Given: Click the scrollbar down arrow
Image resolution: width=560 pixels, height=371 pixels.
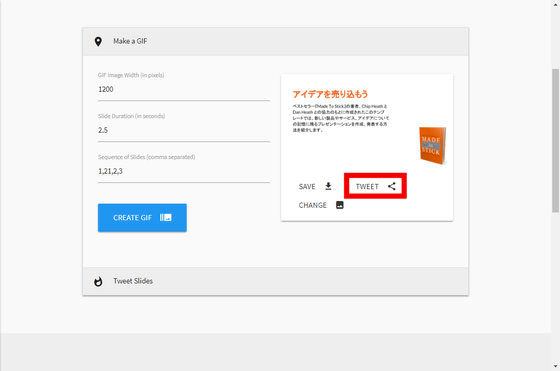Looking at the screenshot, I should tap(555, 366).
